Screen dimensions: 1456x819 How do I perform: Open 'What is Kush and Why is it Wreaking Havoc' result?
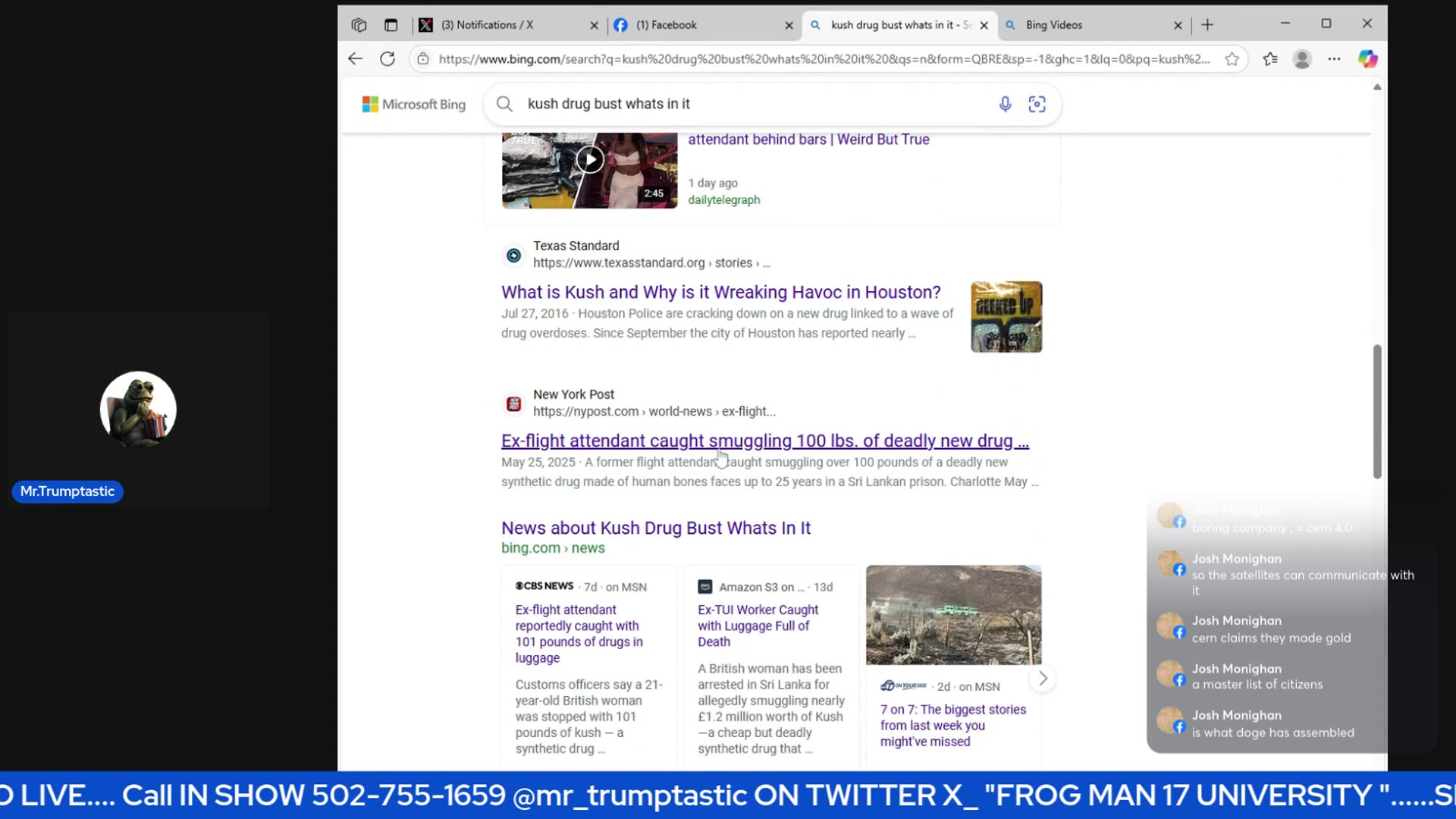pos(721,292)
